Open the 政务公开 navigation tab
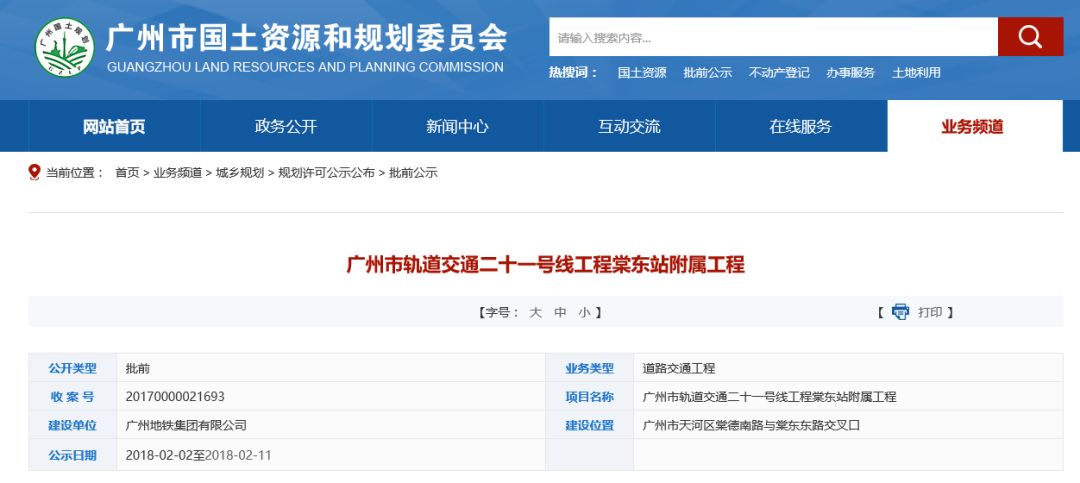Viewport: 1080px width, 483px height. 286,127
